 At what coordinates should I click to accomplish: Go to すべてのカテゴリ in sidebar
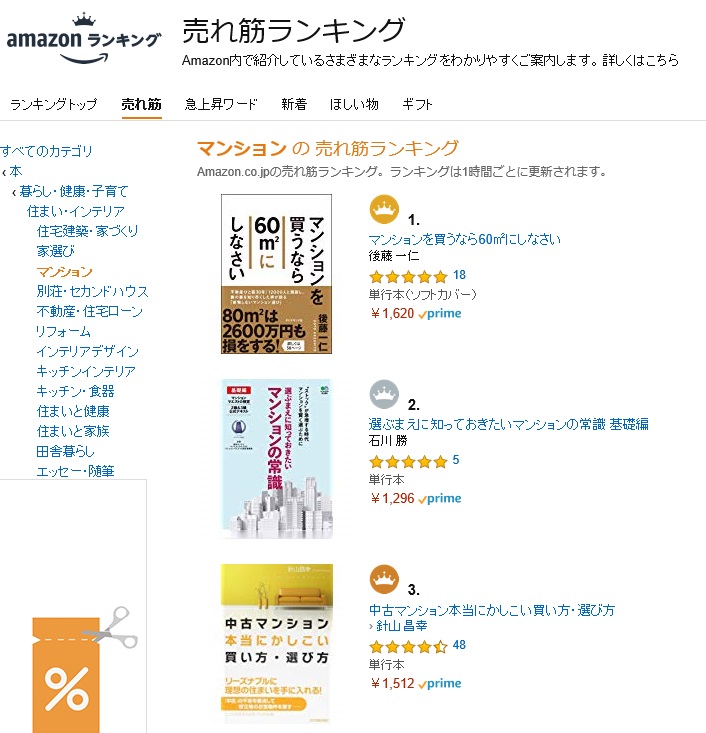tap(47, 151)
